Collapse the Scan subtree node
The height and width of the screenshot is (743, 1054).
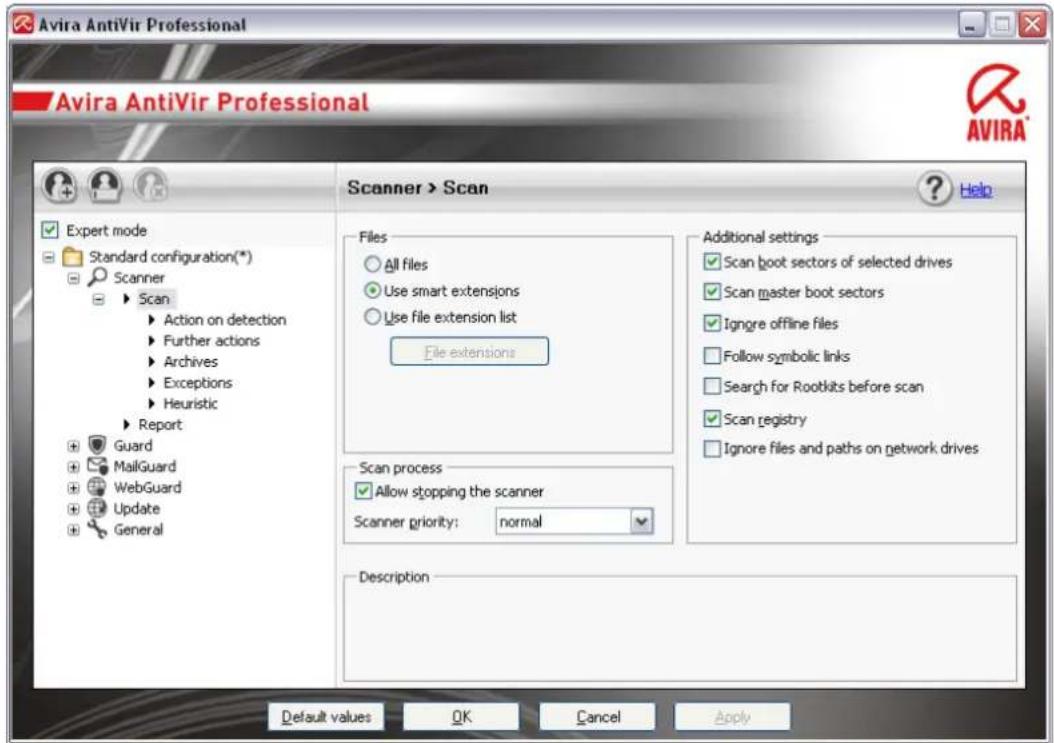click(98, 299)
